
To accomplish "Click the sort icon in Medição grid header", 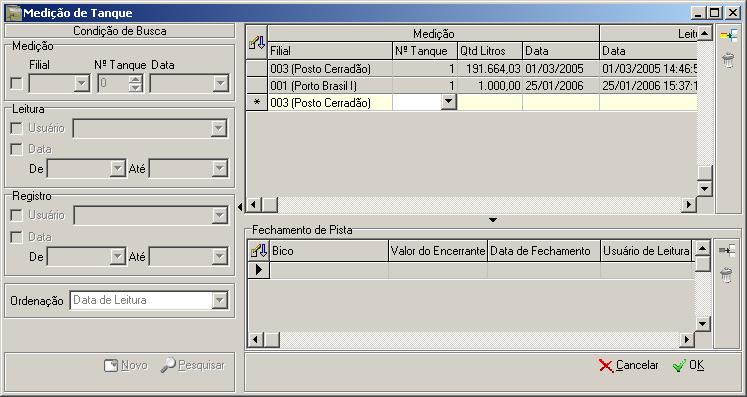I will tap(257, 42).
